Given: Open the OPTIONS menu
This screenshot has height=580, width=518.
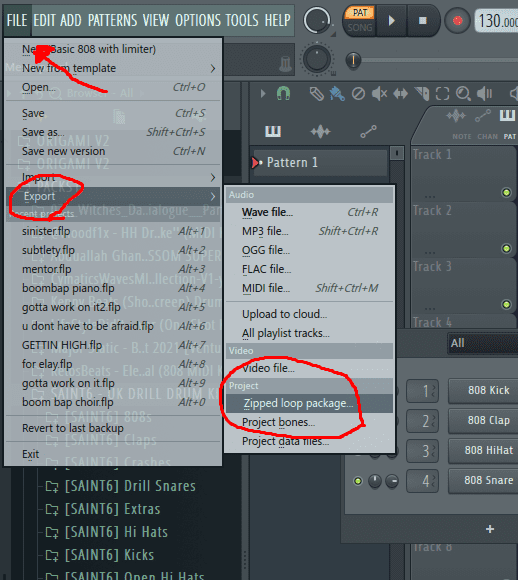Looking at the screenshot, I should (198, 20).
